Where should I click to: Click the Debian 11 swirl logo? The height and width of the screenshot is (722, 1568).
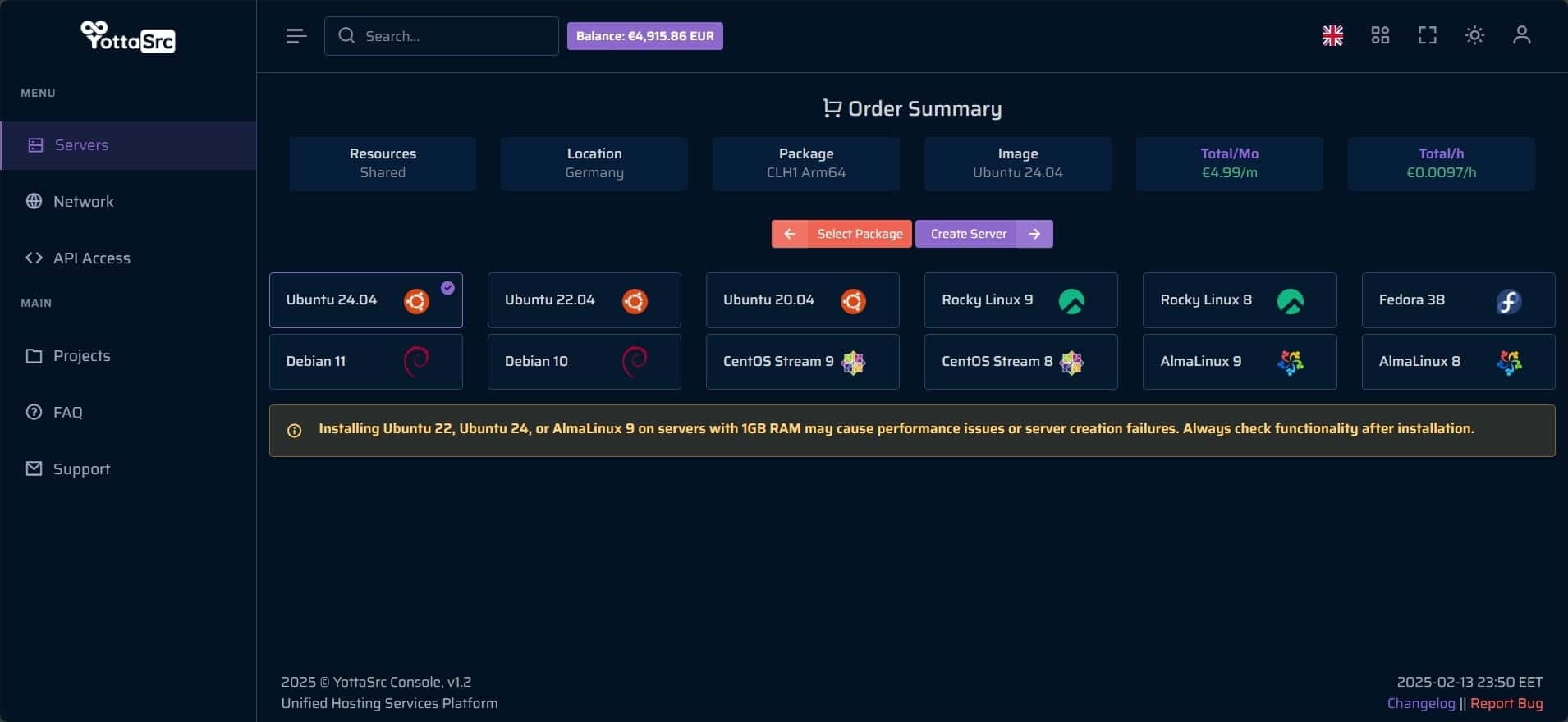416,361
